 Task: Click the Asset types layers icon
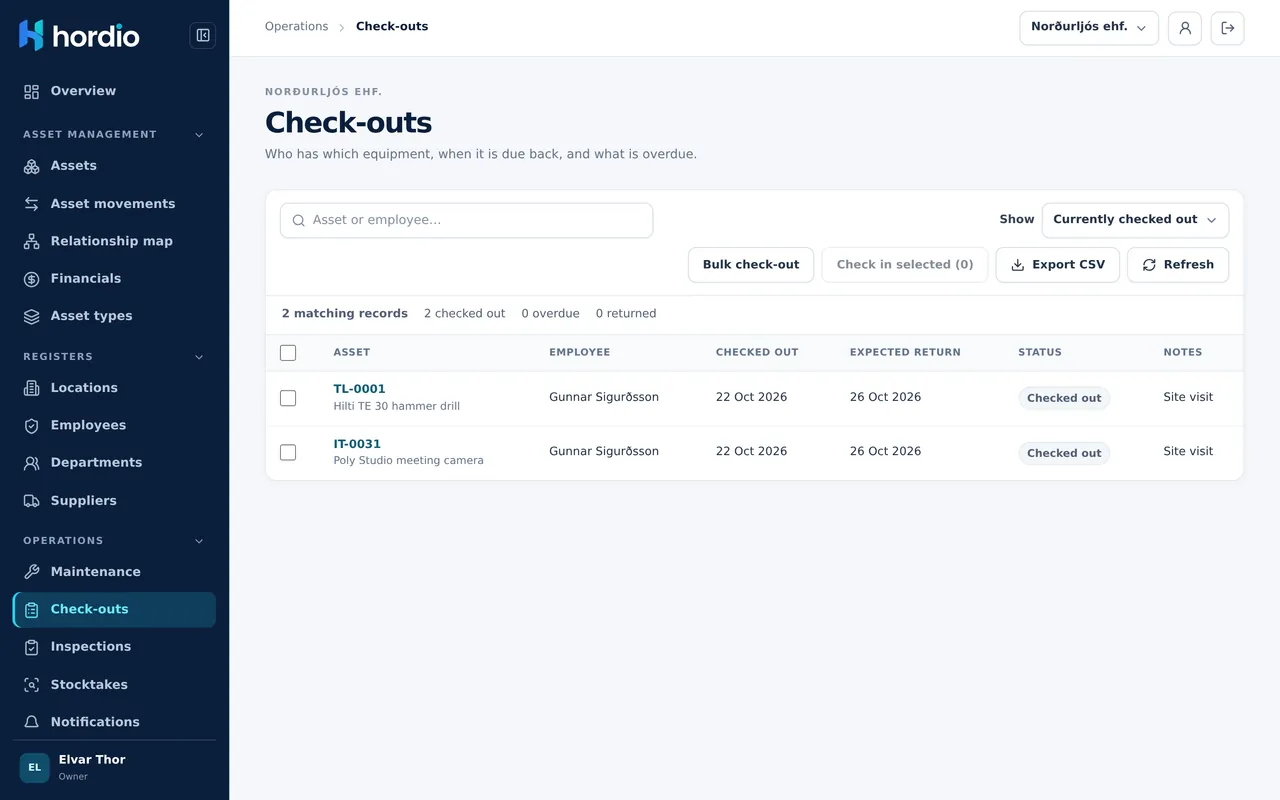click(32, 316)
